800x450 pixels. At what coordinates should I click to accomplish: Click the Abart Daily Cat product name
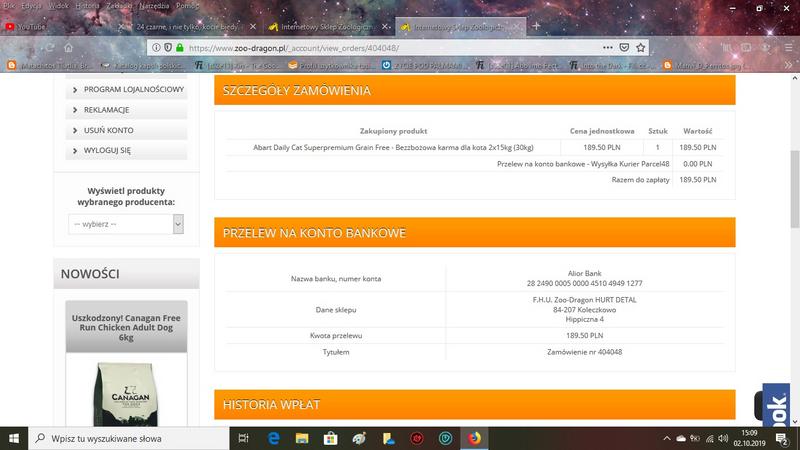[393, 147]
